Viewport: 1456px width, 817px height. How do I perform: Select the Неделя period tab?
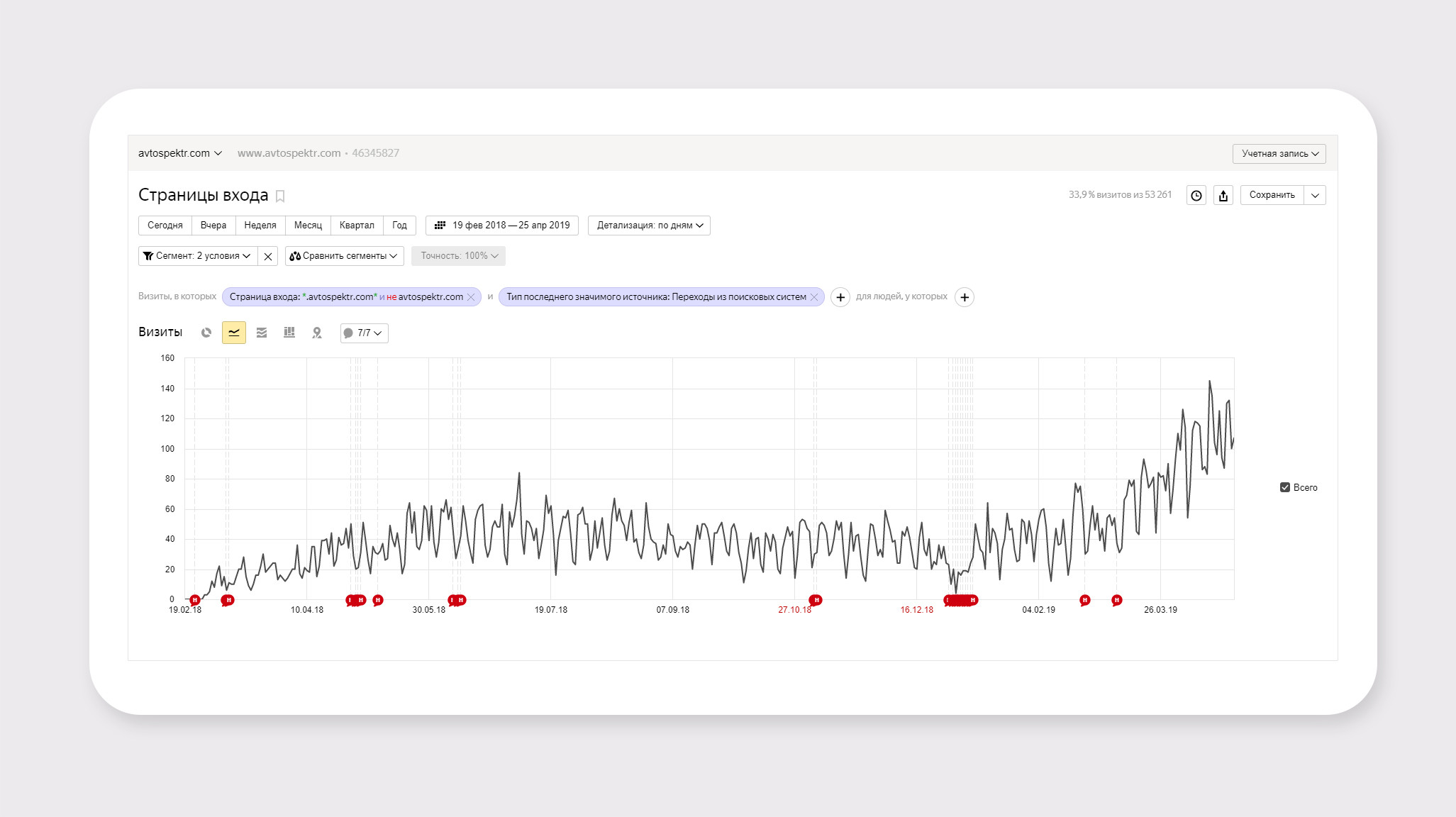[260, 226]
